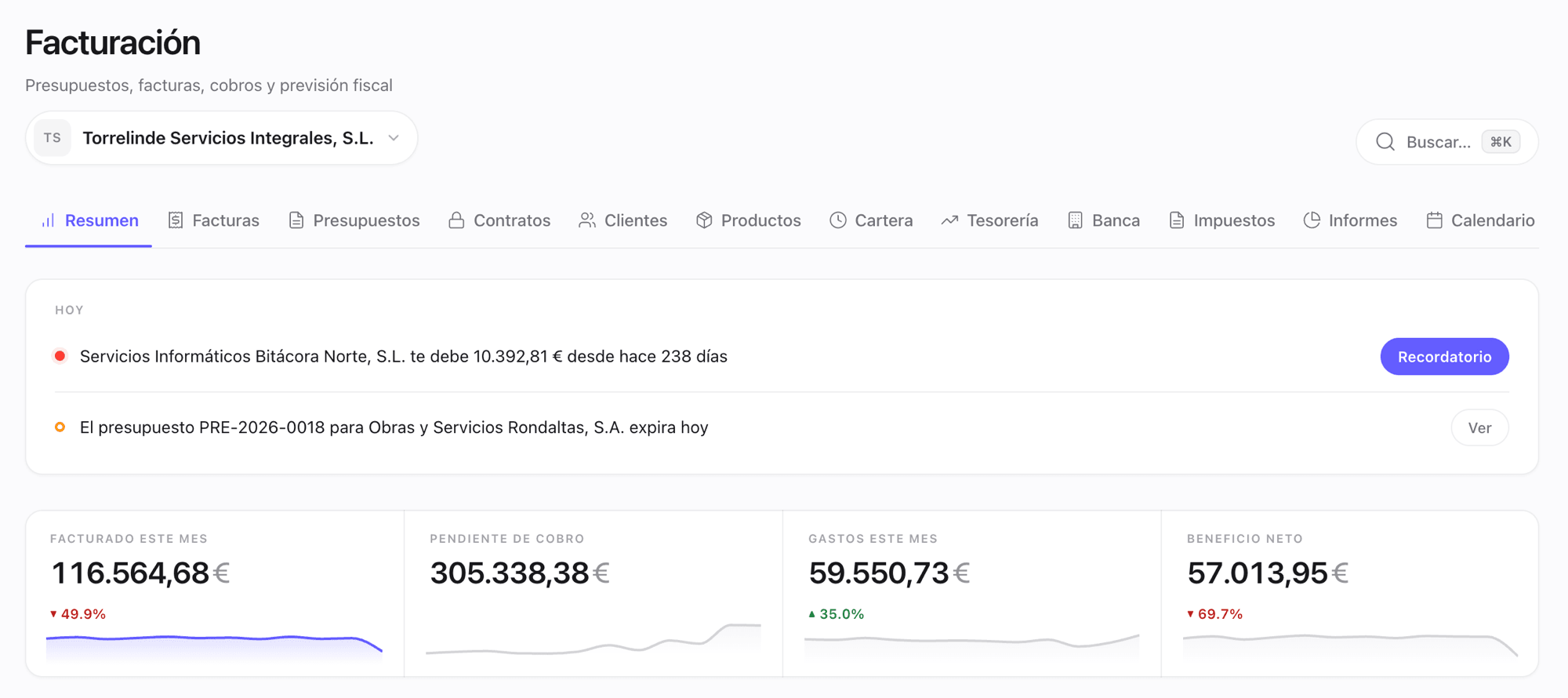Click the 116.564,68 € invoiced amount
1568x698 pixels.
pyautogui.click(x=140, y=573)
